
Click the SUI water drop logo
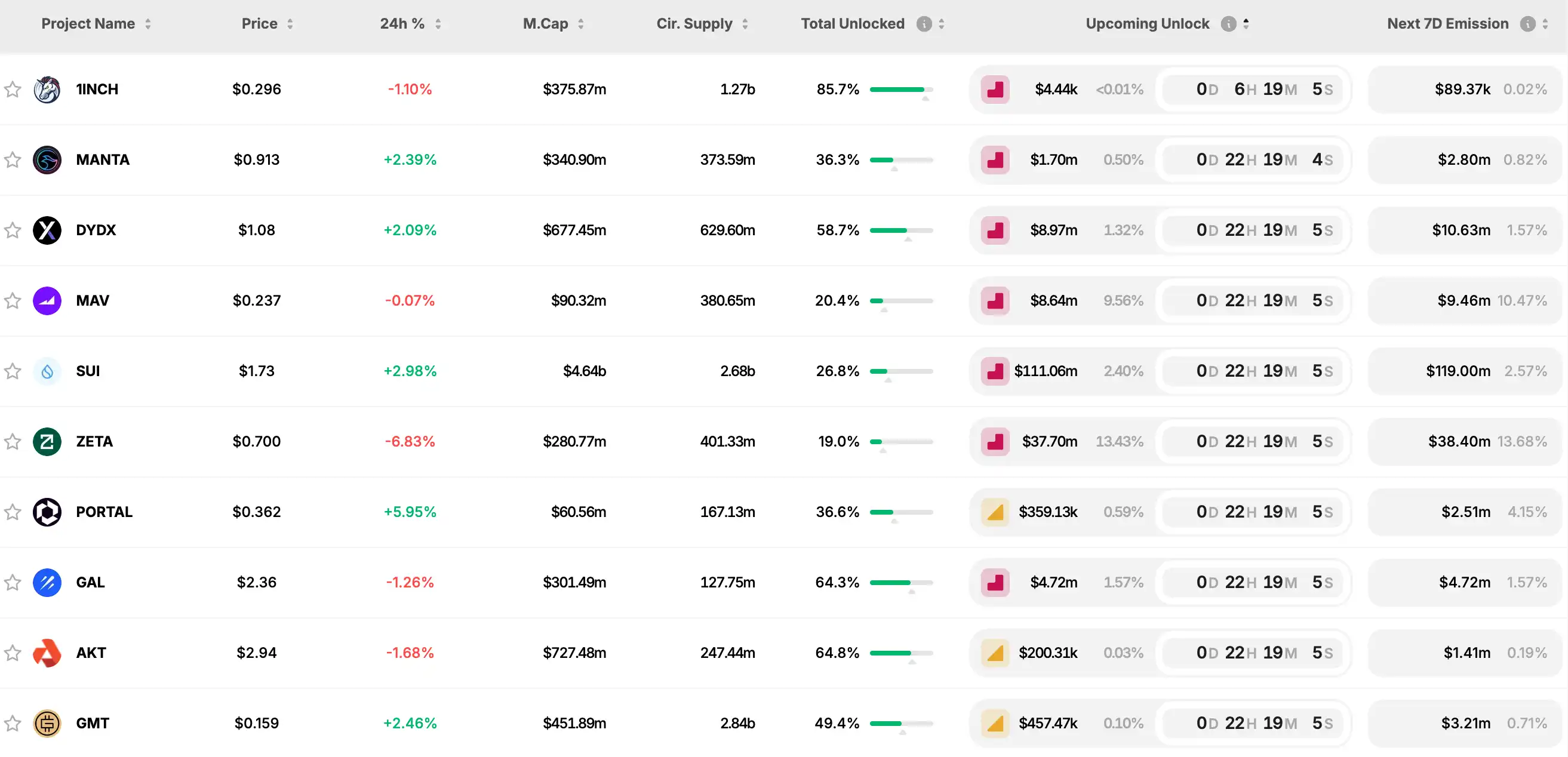pyautogui.click(x=47, y=371)
